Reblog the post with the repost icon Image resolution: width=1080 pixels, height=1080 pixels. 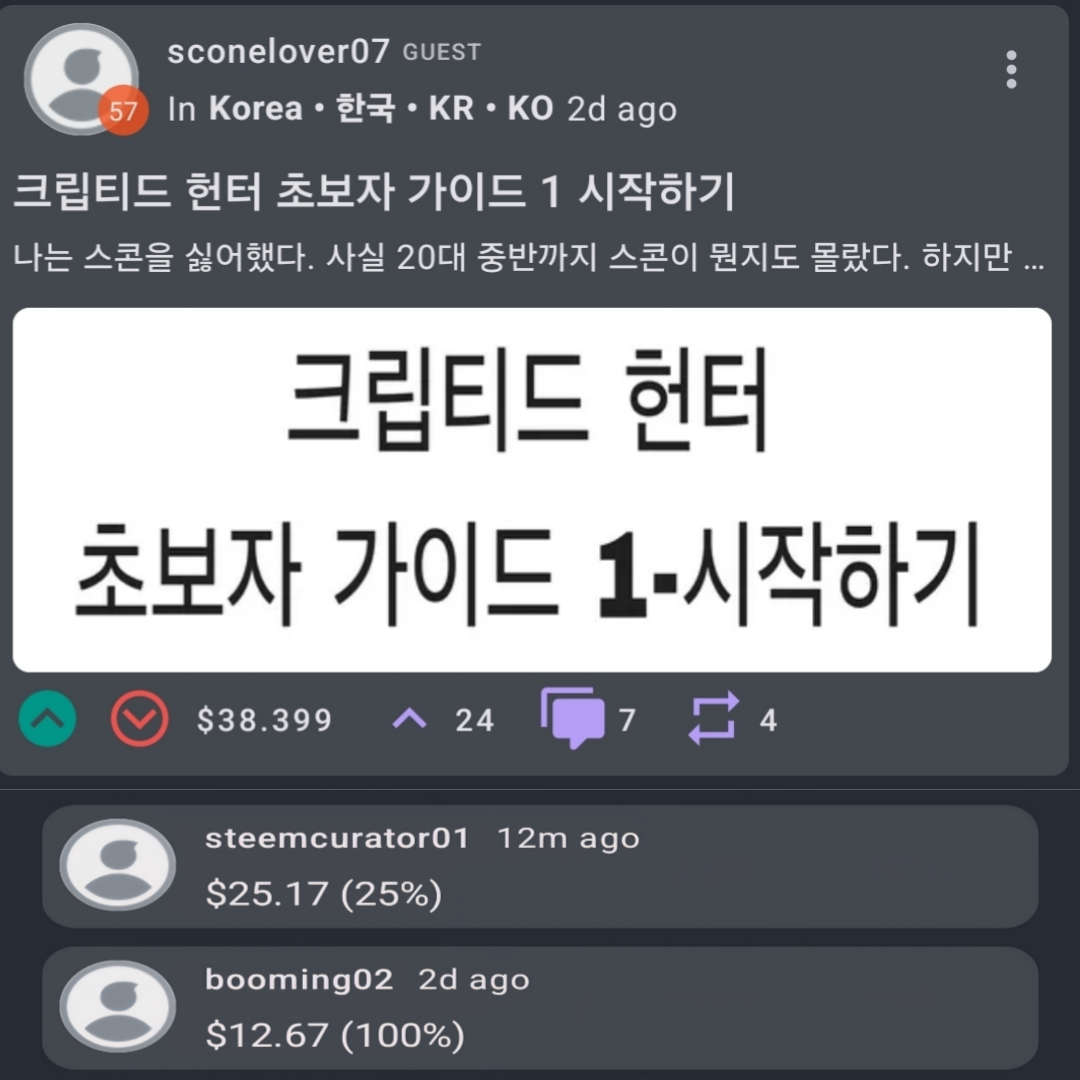pos(714,718)
